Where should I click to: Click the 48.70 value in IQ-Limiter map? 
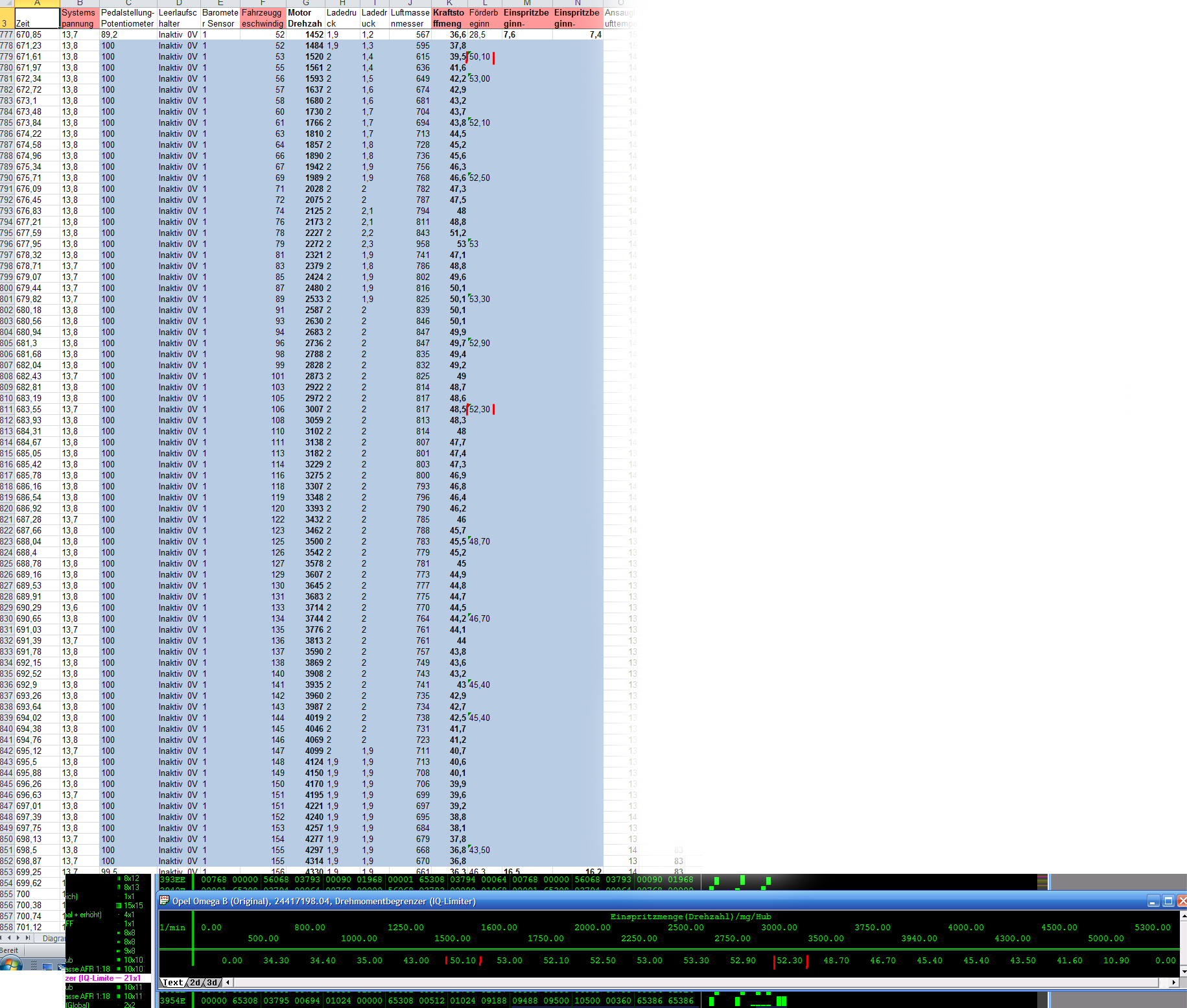(836, 961)
